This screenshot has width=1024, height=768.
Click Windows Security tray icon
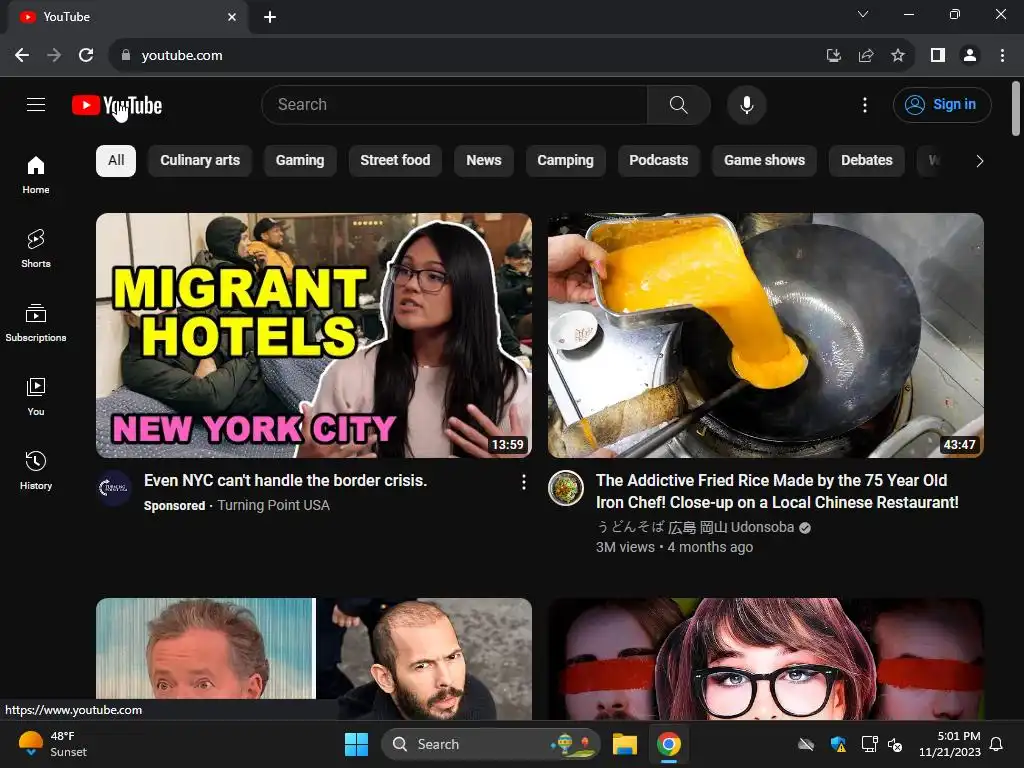(x=838, y=744)
